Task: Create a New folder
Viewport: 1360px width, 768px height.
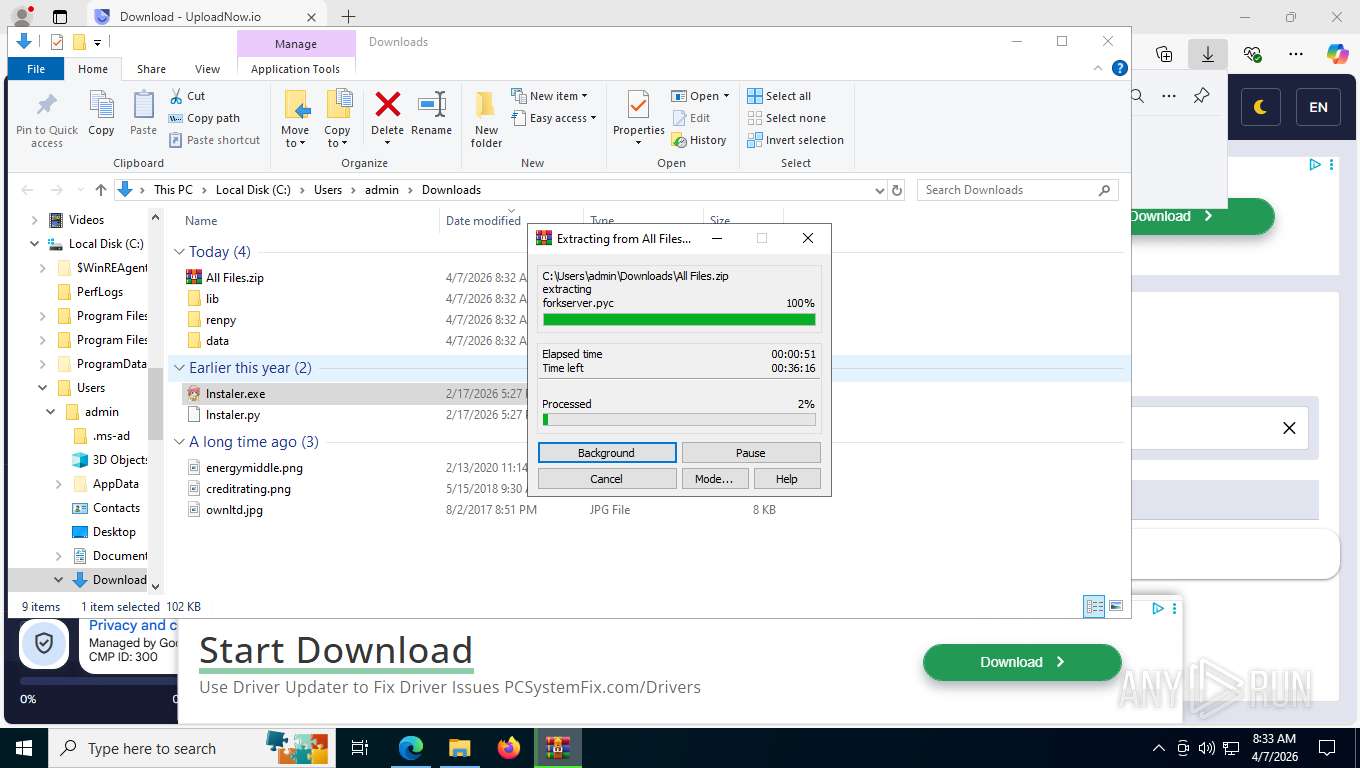Action: (x=486, y=118)
